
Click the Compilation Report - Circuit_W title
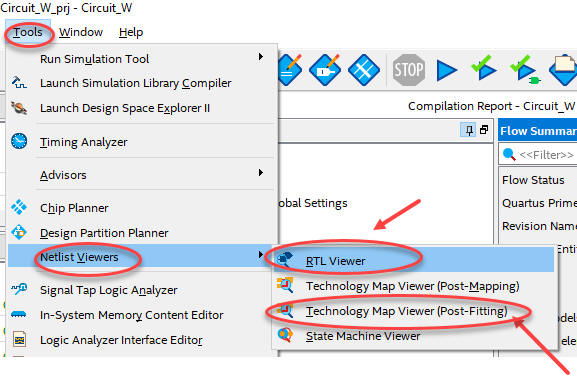click(x=492, y=106)
